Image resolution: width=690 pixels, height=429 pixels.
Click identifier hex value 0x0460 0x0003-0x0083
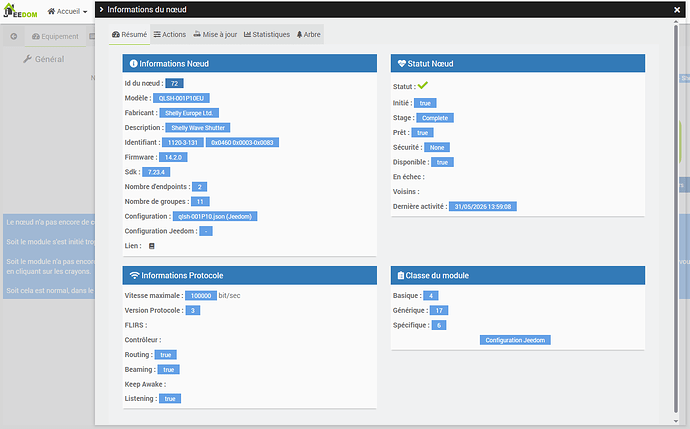click(x=242, y=143)
